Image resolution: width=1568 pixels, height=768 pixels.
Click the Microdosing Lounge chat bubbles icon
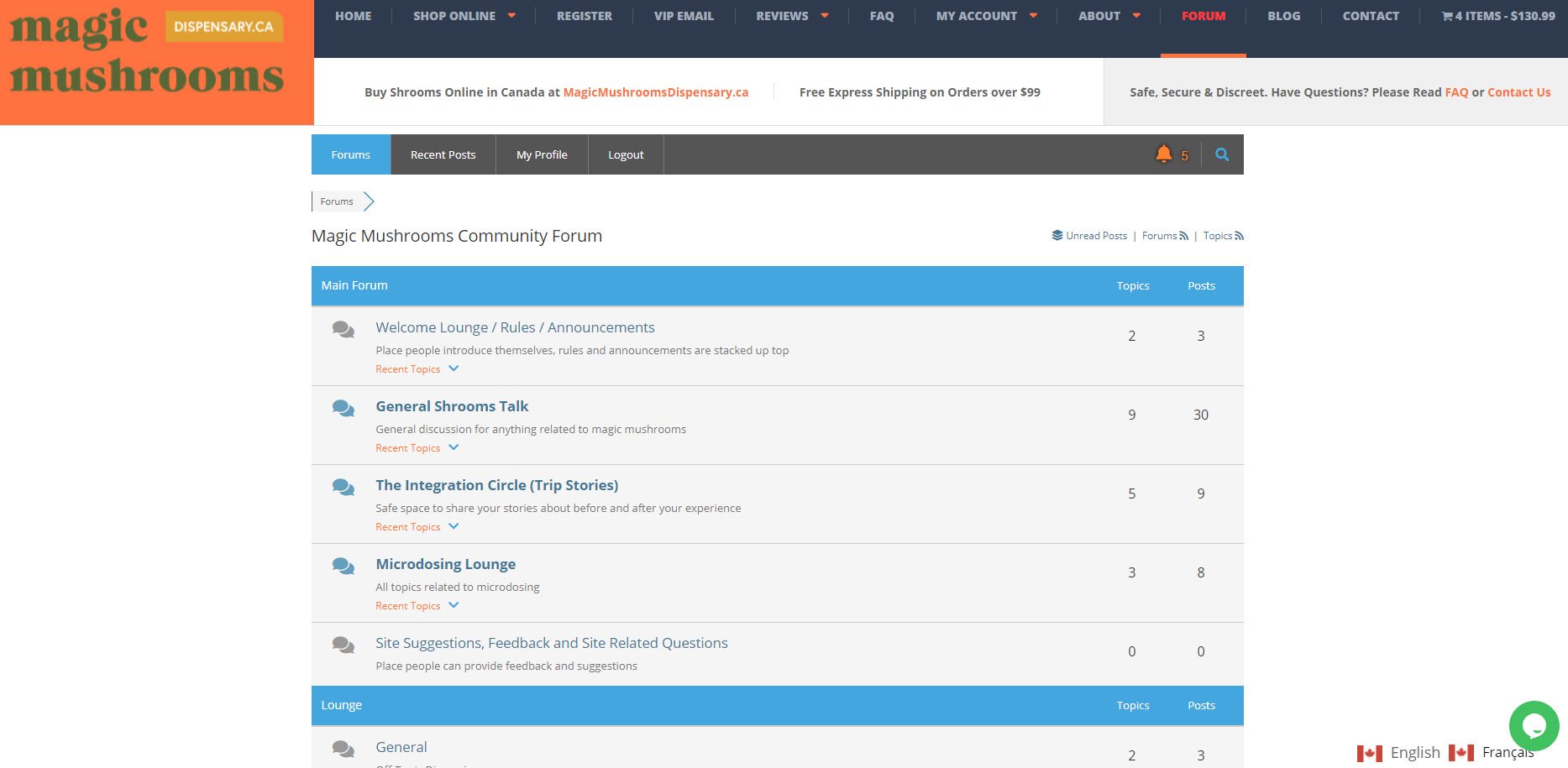[343, 567]
